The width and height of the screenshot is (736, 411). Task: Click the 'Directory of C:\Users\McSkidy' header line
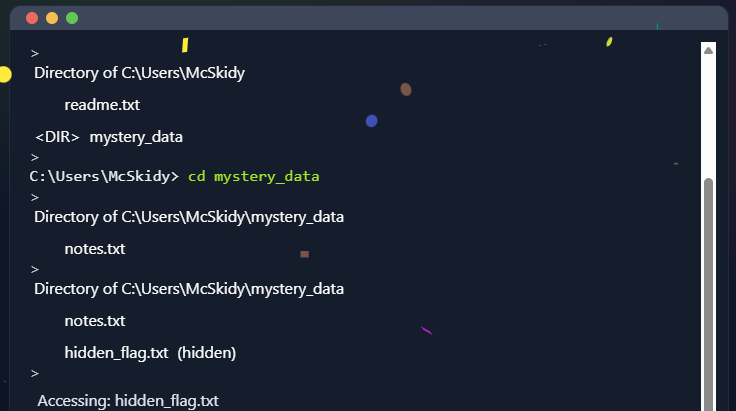coord(140,73)
